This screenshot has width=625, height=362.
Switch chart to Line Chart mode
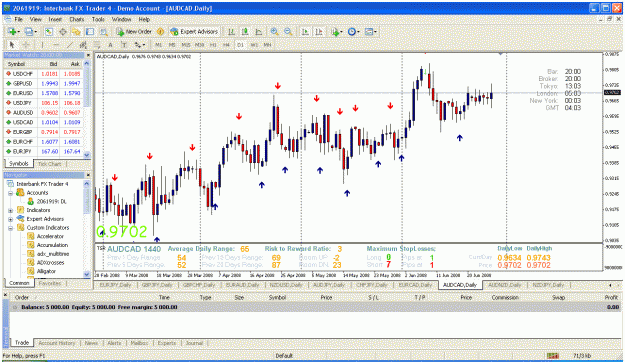point(259,31)
